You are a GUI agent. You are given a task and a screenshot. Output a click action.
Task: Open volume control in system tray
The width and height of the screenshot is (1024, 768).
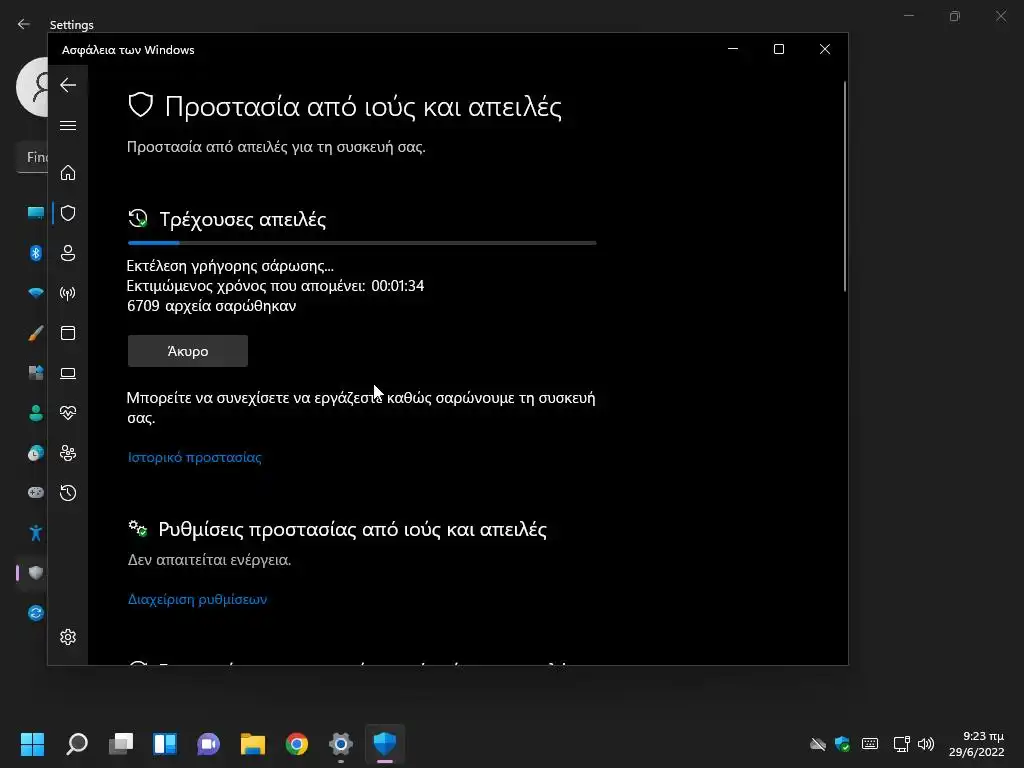[926, 744]
